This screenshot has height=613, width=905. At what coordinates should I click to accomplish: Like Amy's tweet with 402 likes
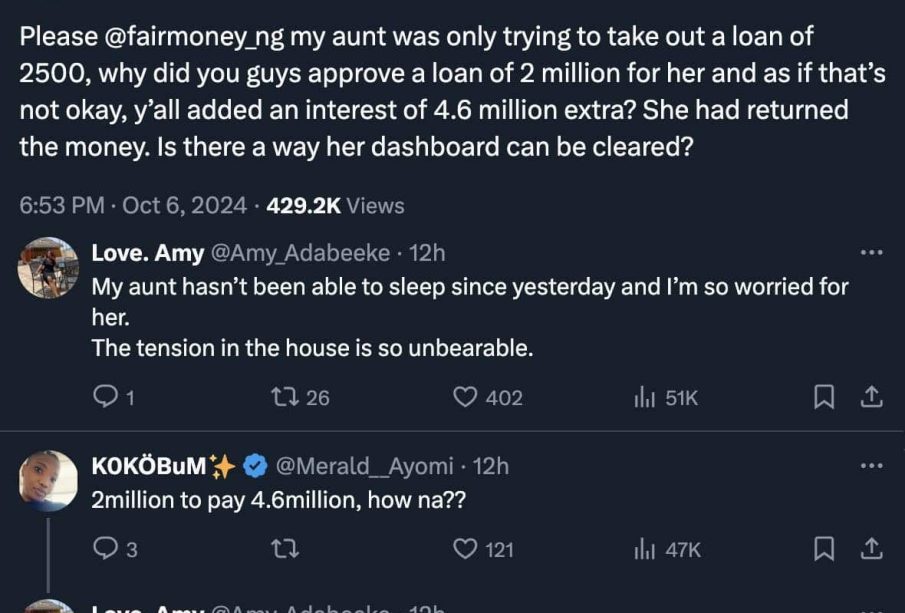click(x=465, y=398)
